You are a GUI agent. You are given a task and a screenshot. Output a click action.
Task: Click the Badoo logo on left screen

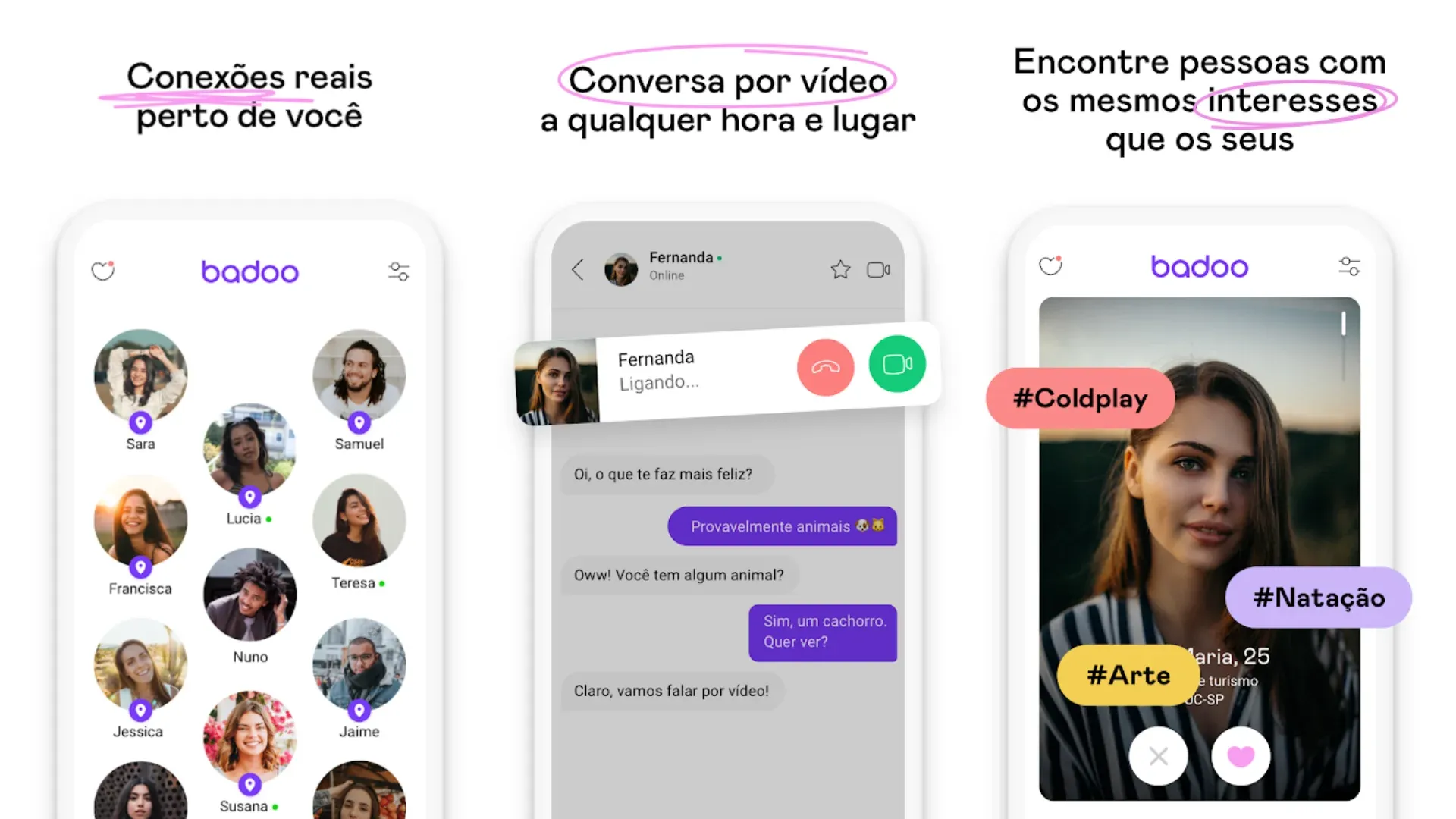tap(249, 270)
